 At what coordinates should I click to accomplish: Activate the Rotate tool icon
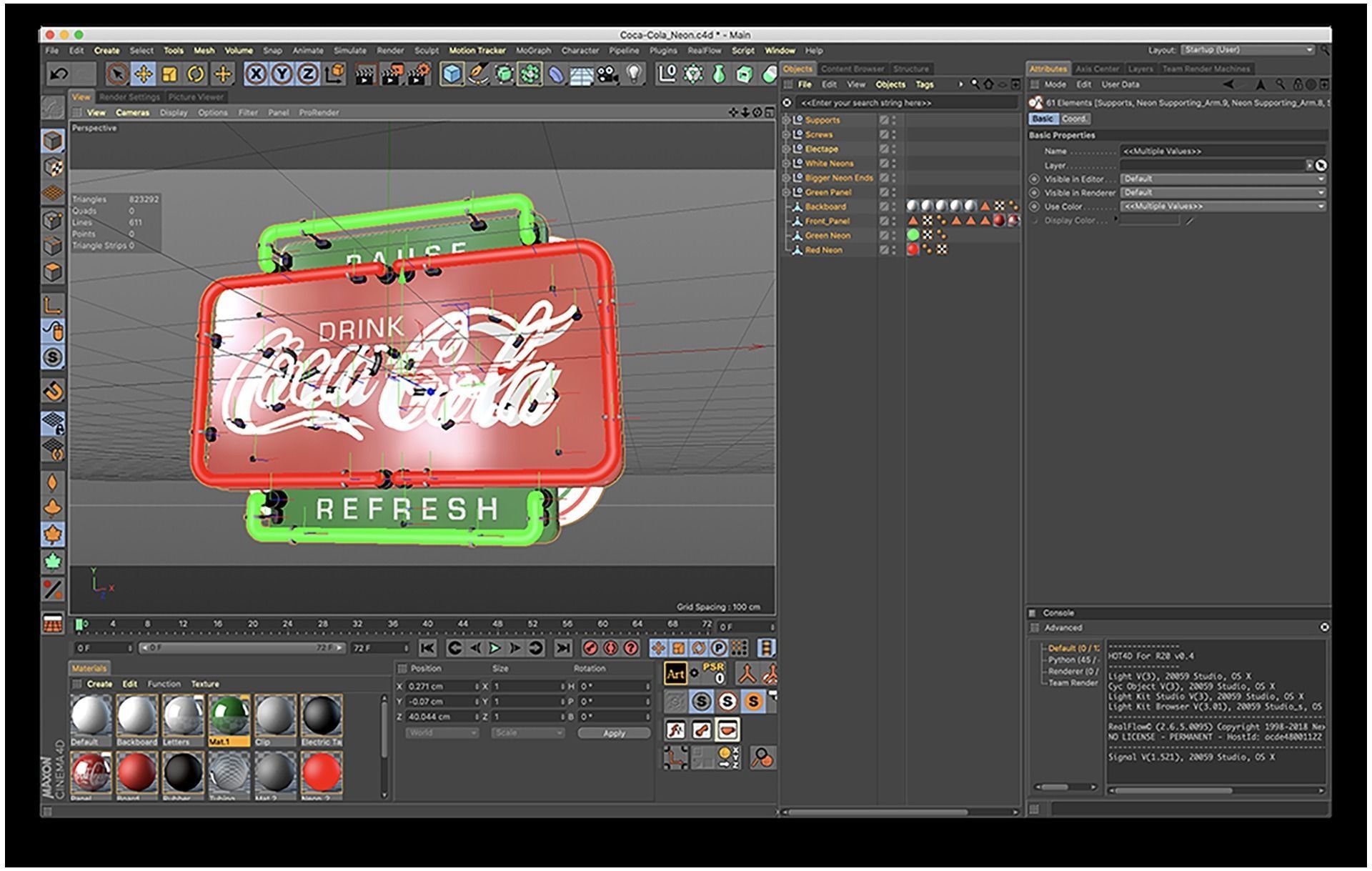pyautogui.click(x=196, y=74)
